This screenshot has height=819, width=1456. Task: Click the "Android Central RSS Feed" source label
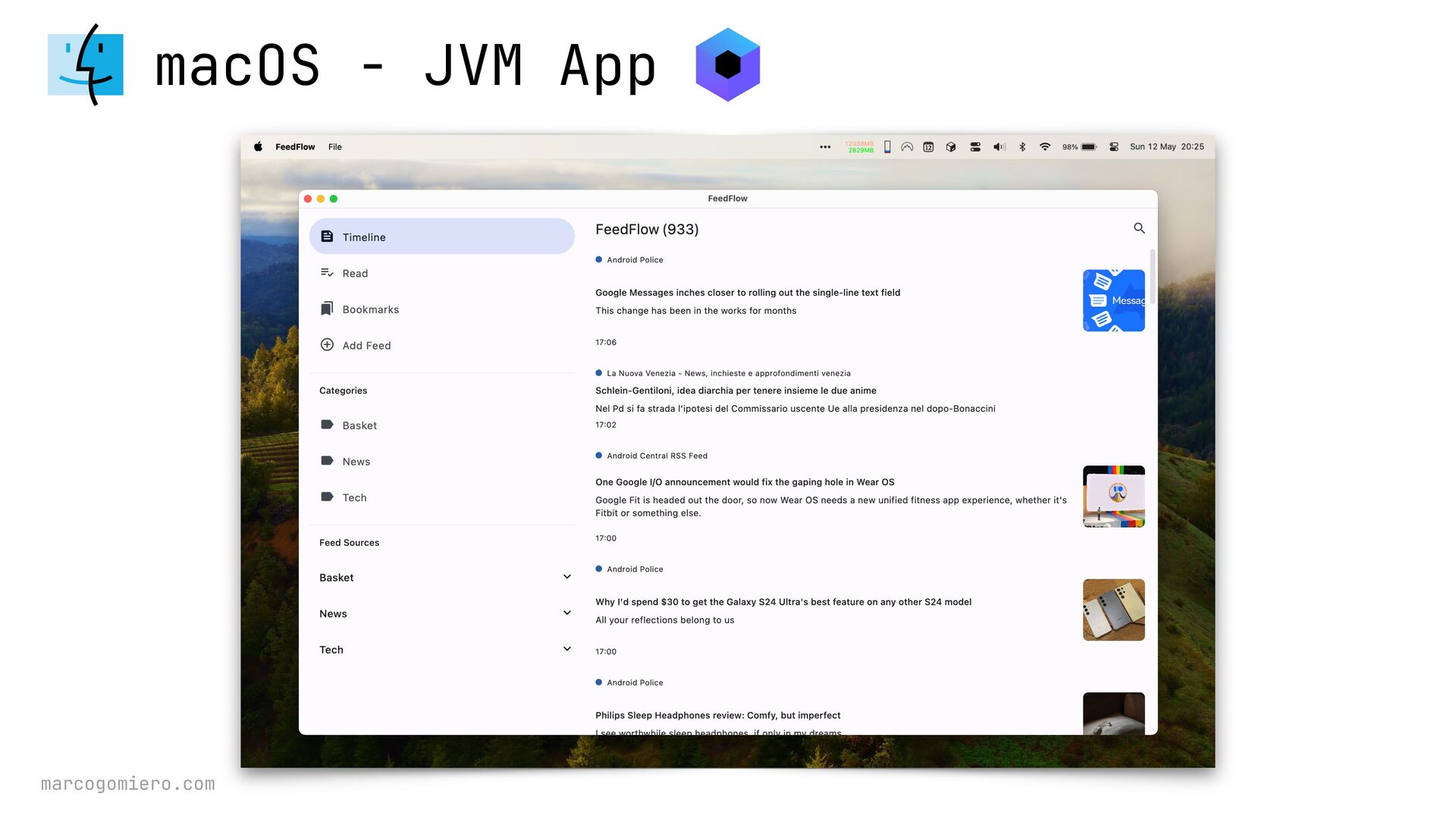(657, 456)
